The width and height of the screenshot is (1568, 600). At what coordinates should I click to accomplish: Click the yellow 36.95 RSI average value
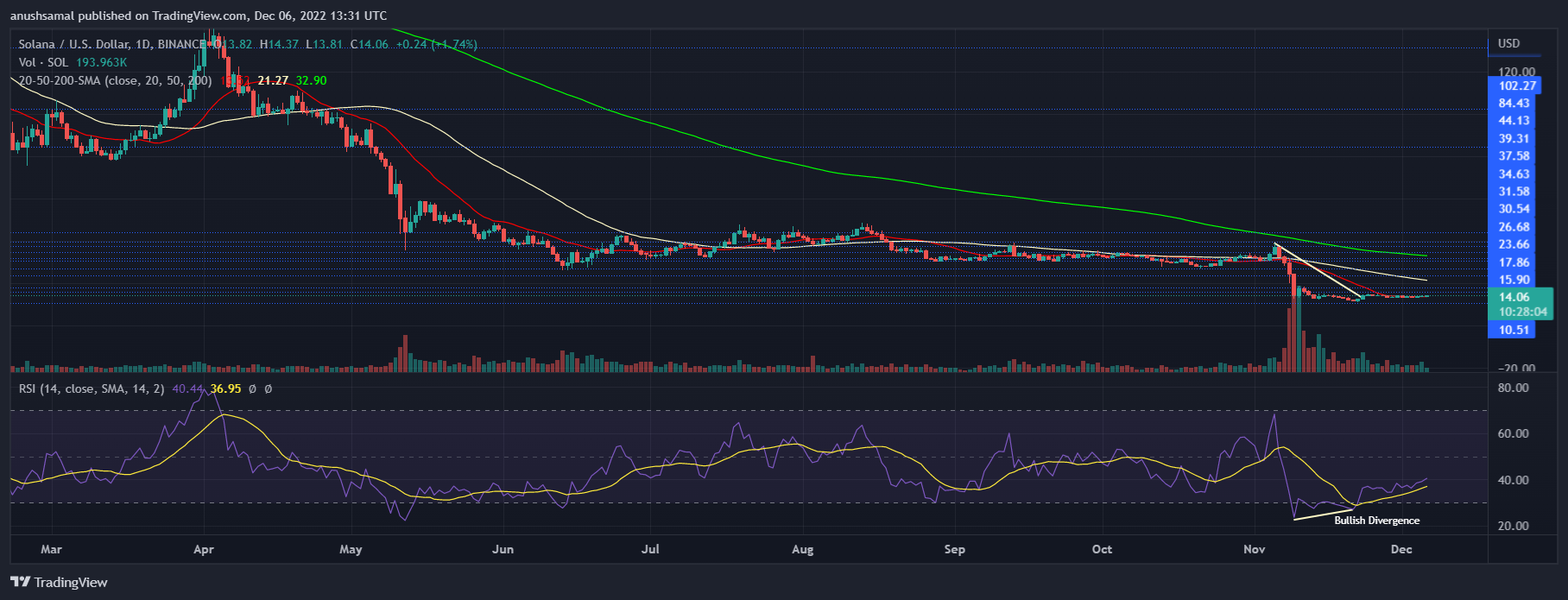[225, 388]
